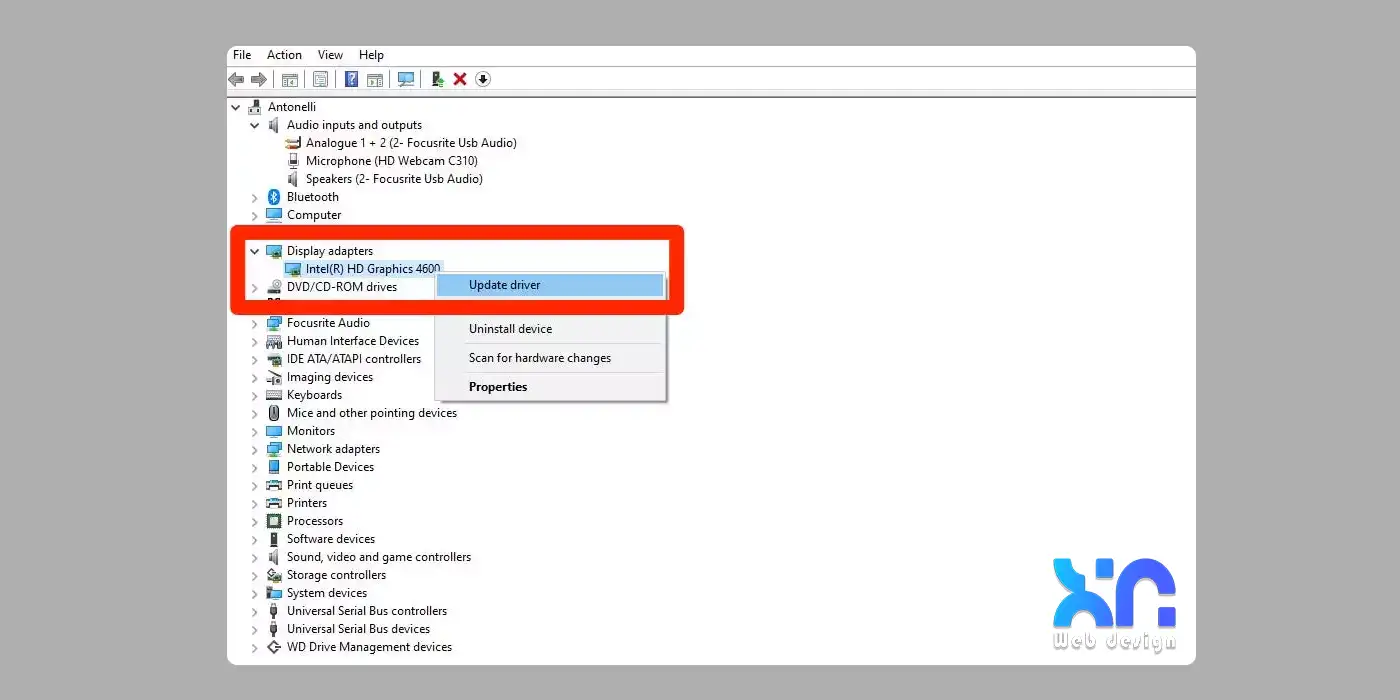Select Microphone (HD Webcam C310) device

coord(391,161)
